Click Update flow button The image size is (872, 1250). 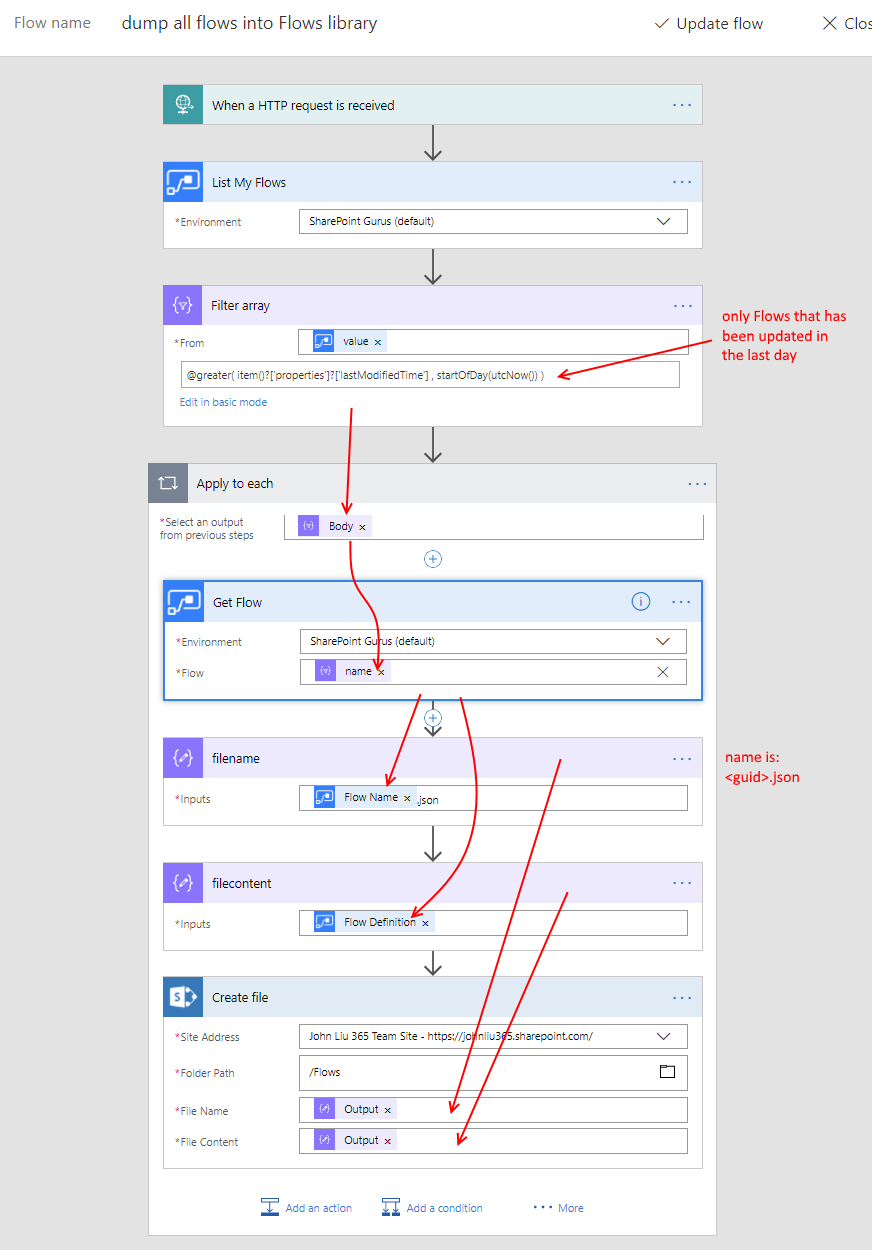click(708, 24)
